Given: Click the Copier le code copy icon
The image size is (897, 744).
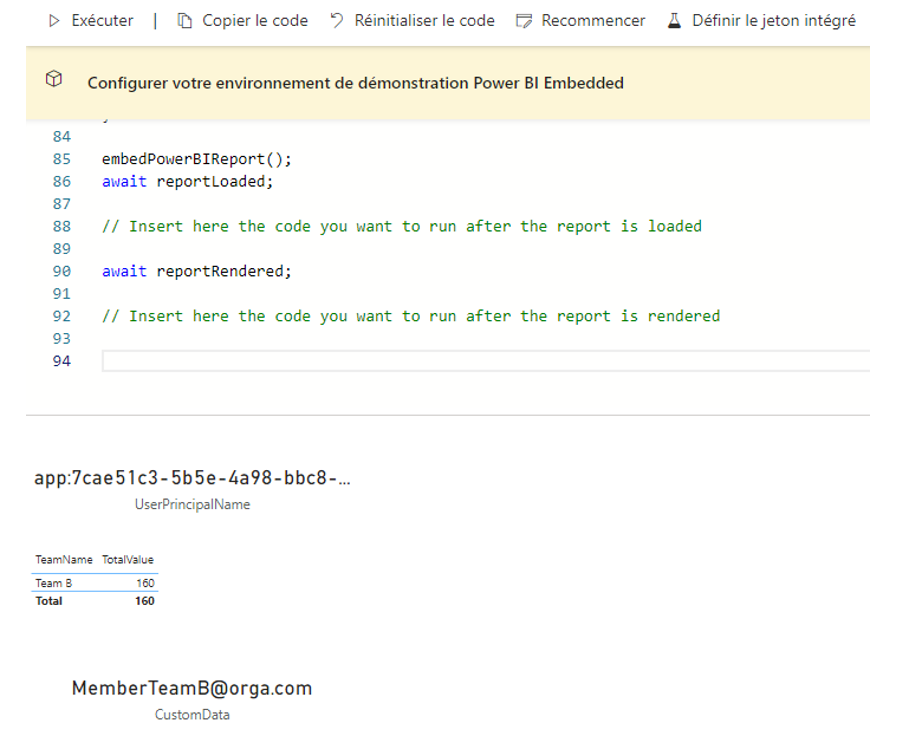Looking at the screenshot, I should click(184, 21).
